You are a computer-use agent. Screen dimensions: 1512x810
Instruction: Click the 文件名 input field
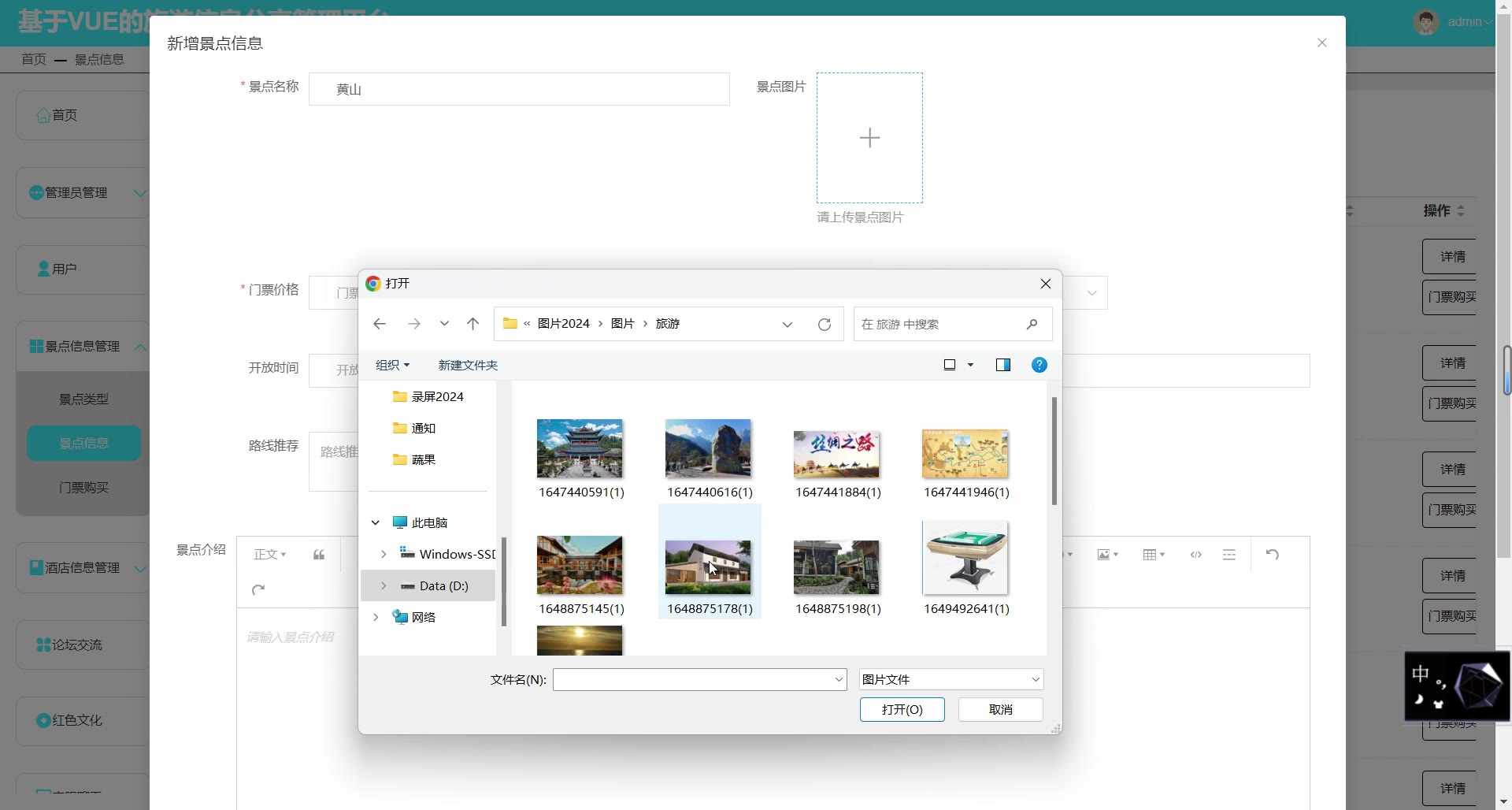[x=693, y=679]
